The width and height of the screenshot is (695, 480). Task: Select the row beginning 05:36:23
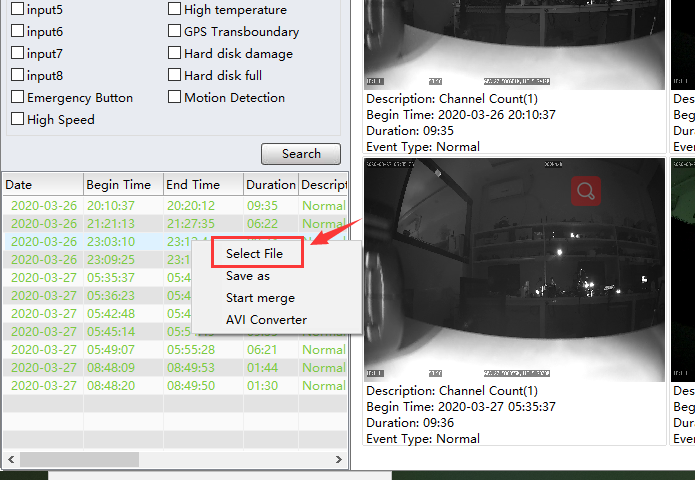(x=98, y=296)
